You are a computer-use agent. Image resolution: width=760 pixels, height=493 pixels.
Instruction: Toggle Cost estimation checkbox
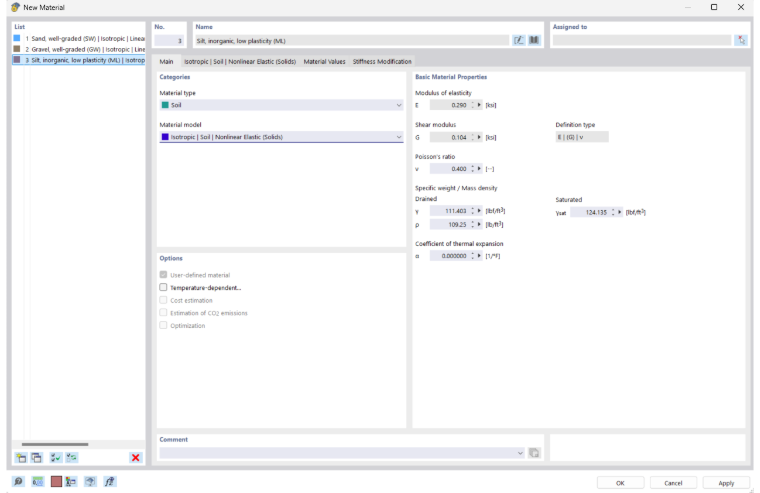163,300
